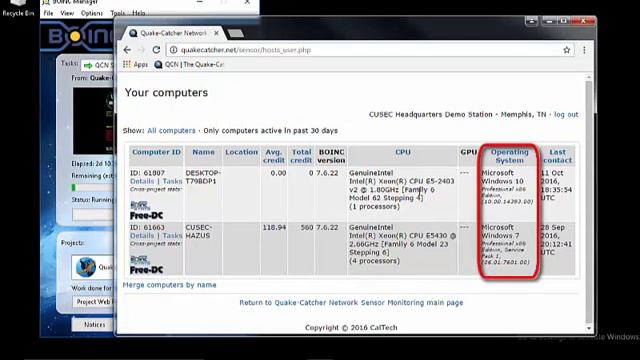The image size is (640, 360).
Task: Show All computers link
Action: pyautogui.click(x=171, y=131)
